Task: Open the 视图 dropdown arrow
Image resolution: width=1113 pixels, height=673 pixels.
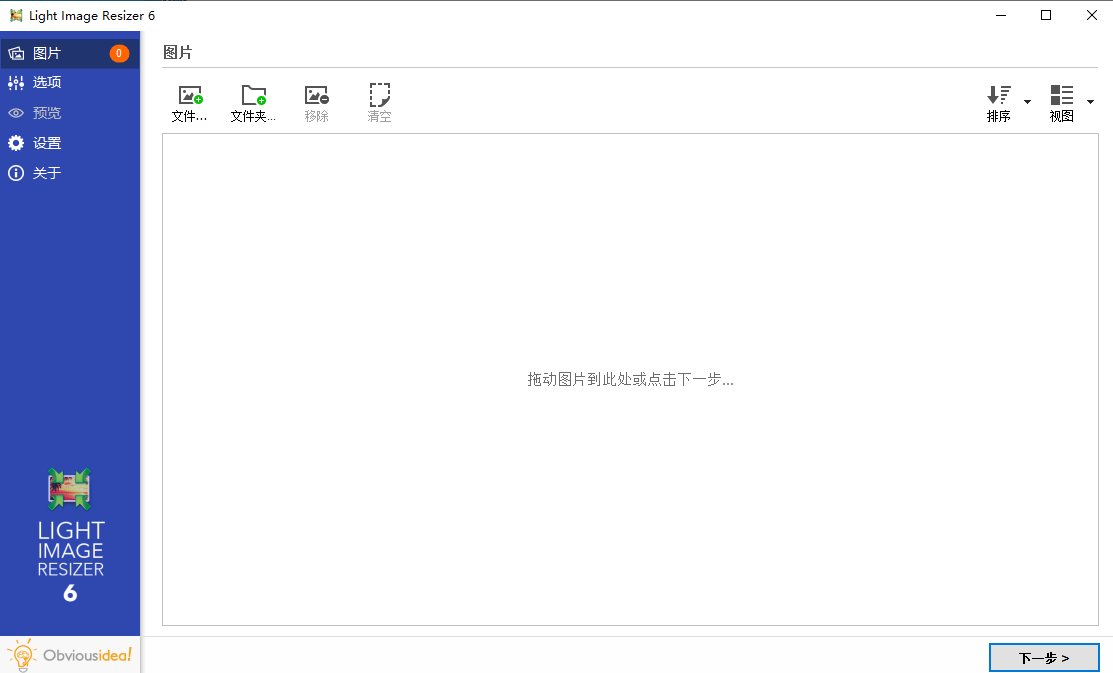Action: tap(1091, 101)
